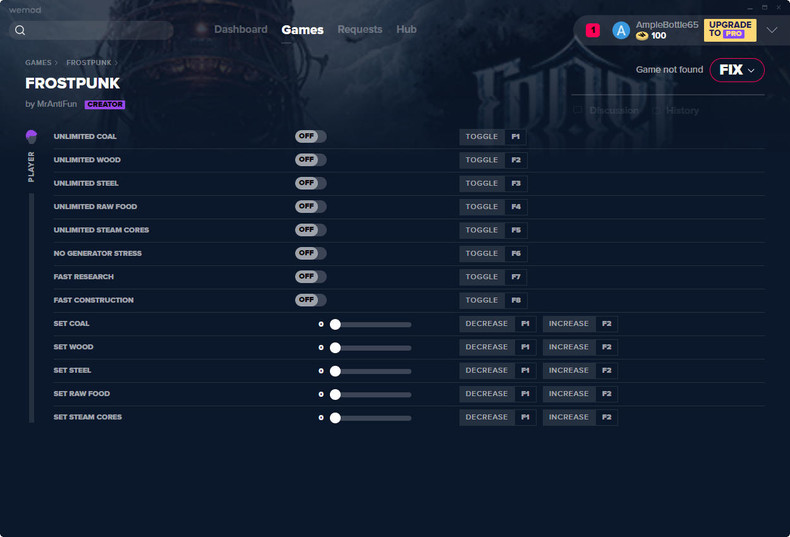This screenshot has width=790, height=537.
Task: Go to the GAMES breadcrumb link
Action: (x=38, y=62)
